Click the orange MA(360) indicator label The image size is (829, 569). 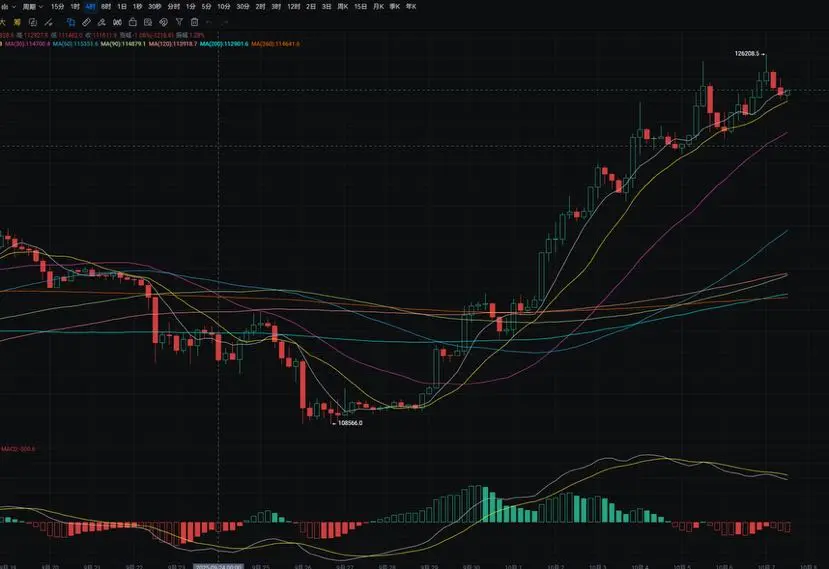(275, 44)
